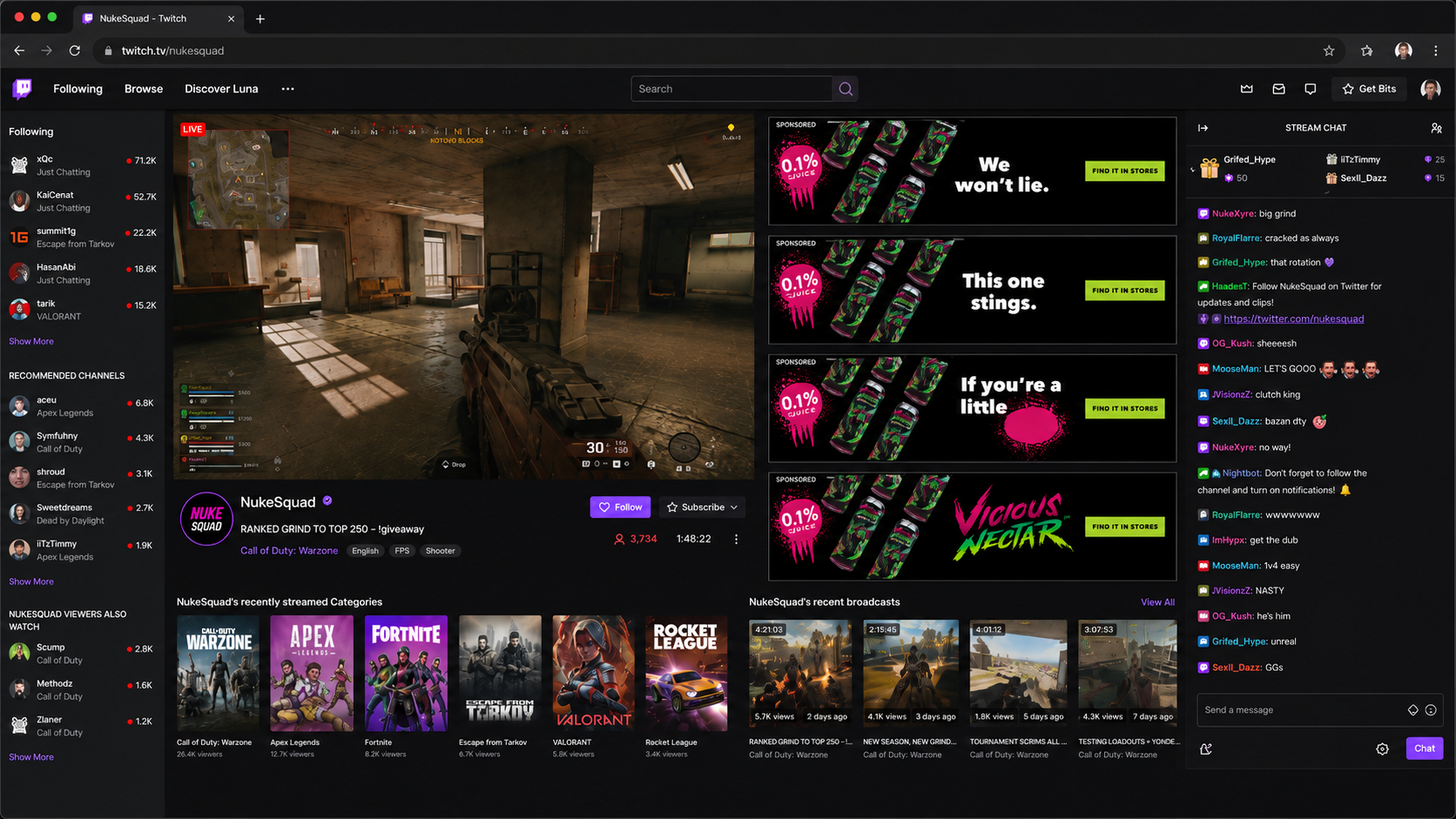Open the twitter.com/nukesquad link
Screen dimensions: 1456x819
[1293, 319]
